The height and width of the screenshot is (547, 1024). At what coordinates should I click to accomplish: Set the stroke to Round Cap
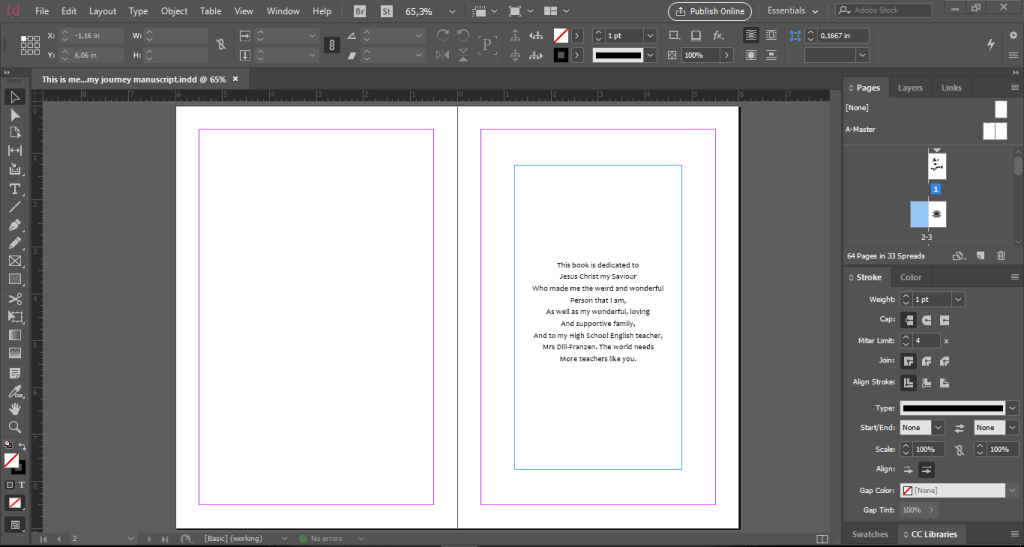(926, 320)
